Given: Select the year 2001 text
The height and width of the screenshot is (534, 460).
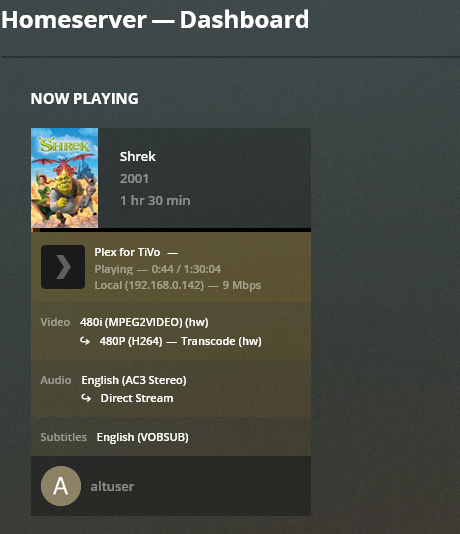Looking at the screenshot, I should [134, 179].
